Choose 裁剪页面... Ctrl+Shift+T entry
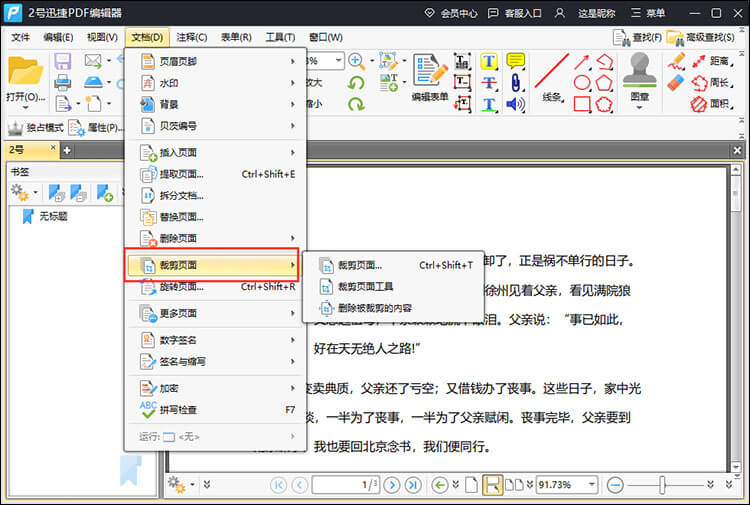This screenshot has width=750, height=505. tap(394, 265)
